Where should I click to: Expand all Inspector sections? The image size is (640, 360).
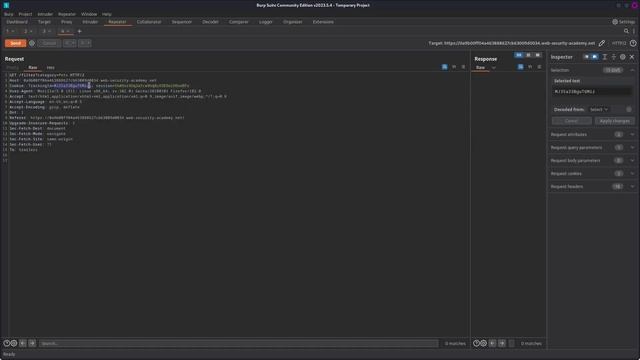click(x=604, y=57)
